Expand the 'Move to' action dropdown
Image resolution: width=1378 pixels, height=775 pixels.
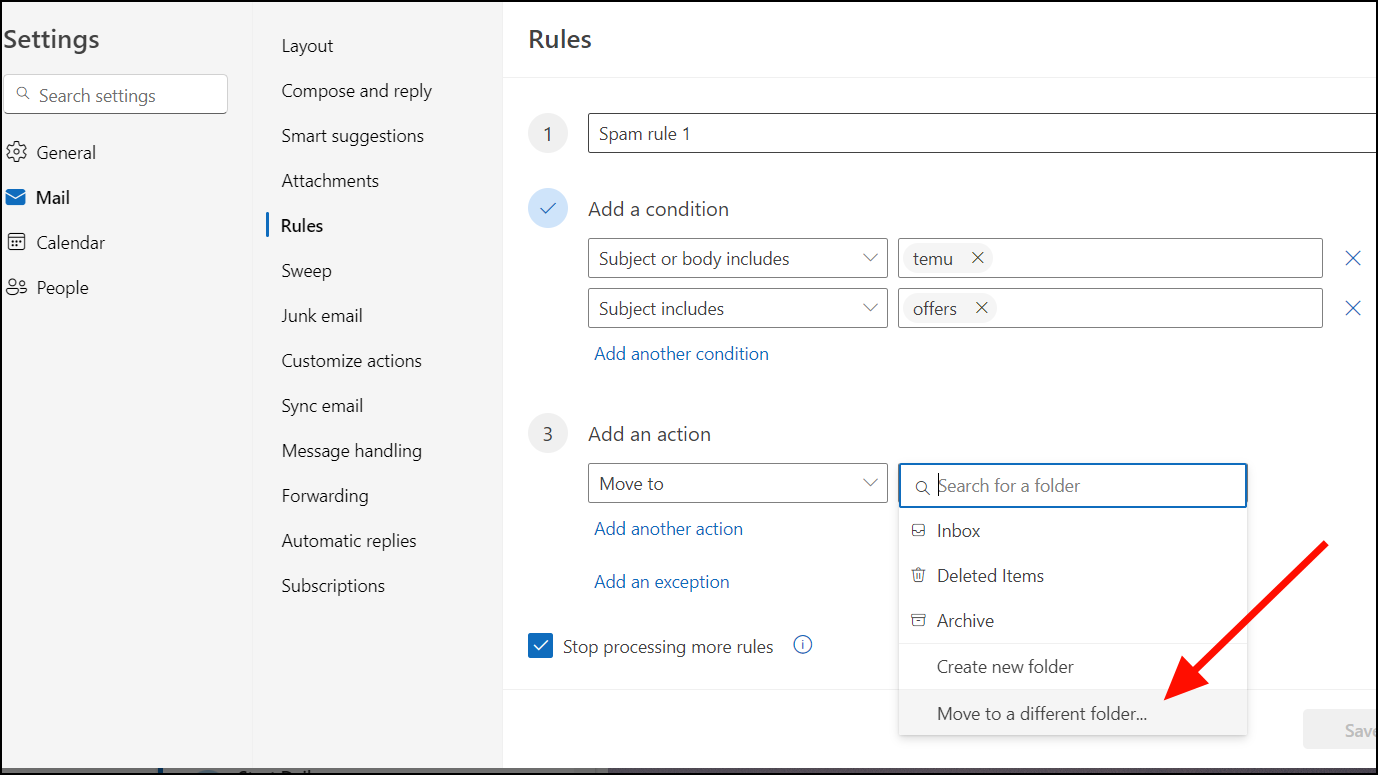point(738,484)
